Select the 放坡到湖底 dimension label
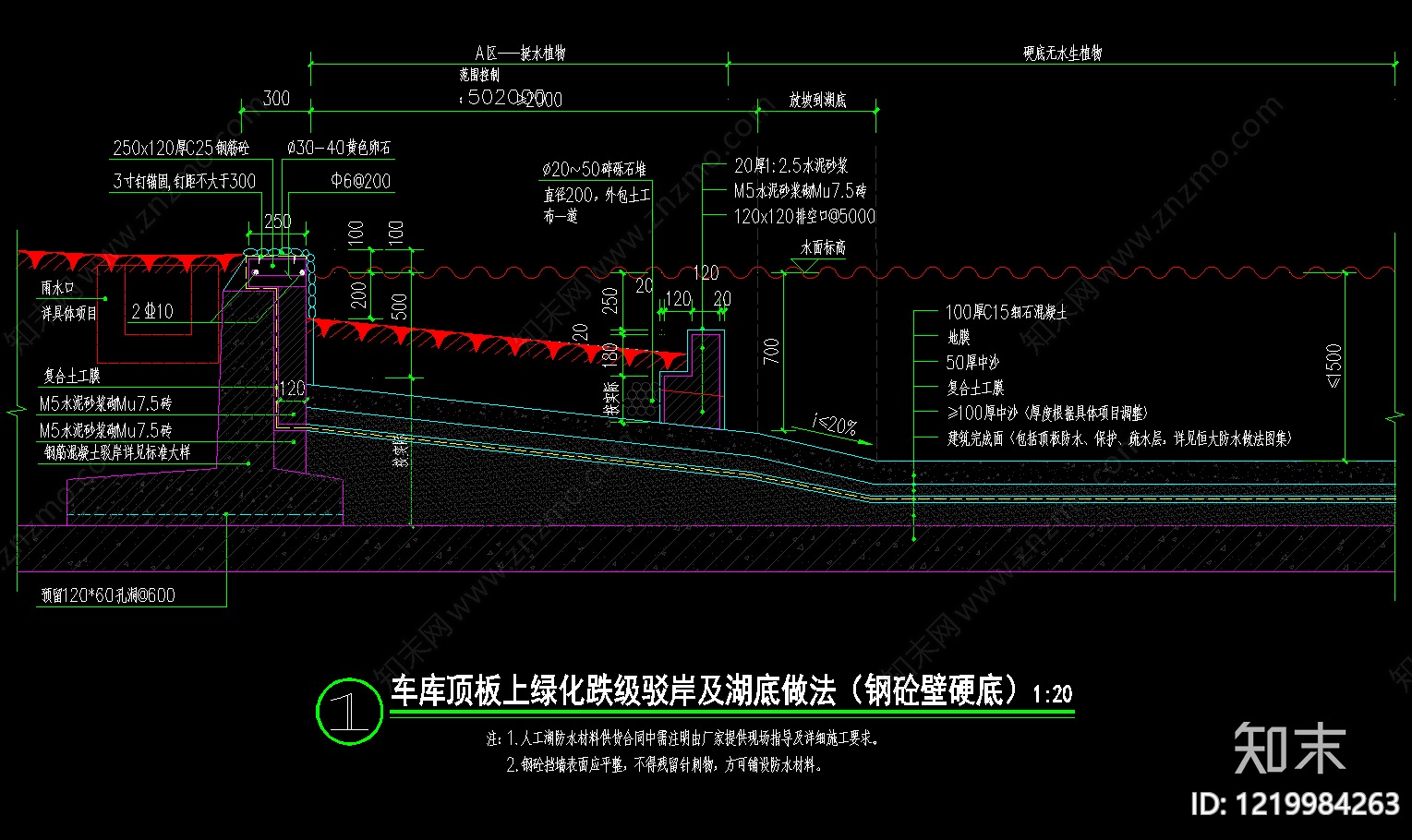Image resolution: width=1412 pixels, height=840 pixels. click(817, 100)
